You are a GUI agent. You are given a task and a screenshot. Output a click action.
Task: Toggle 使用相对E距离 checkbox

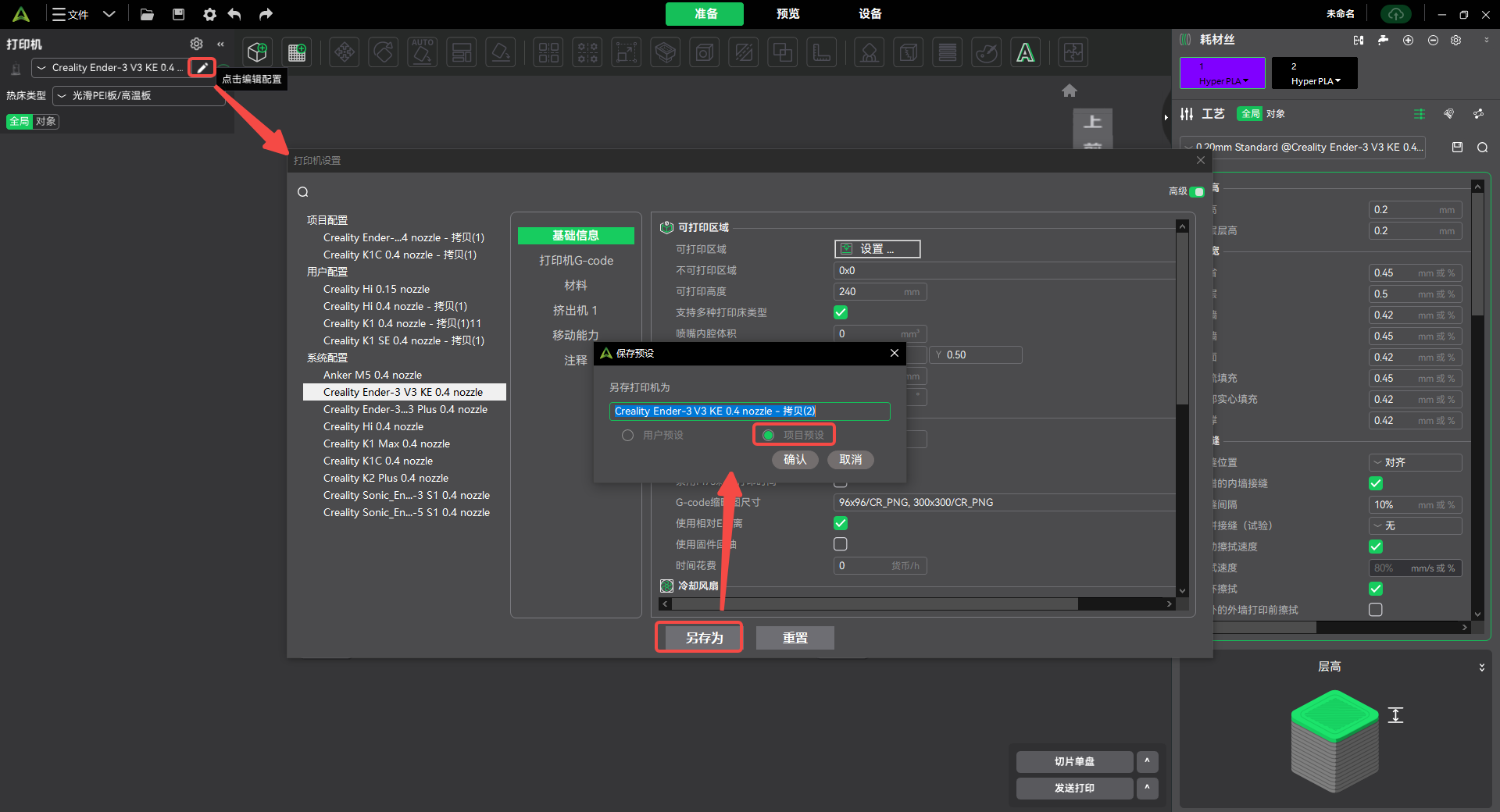[x=841, y=523]
